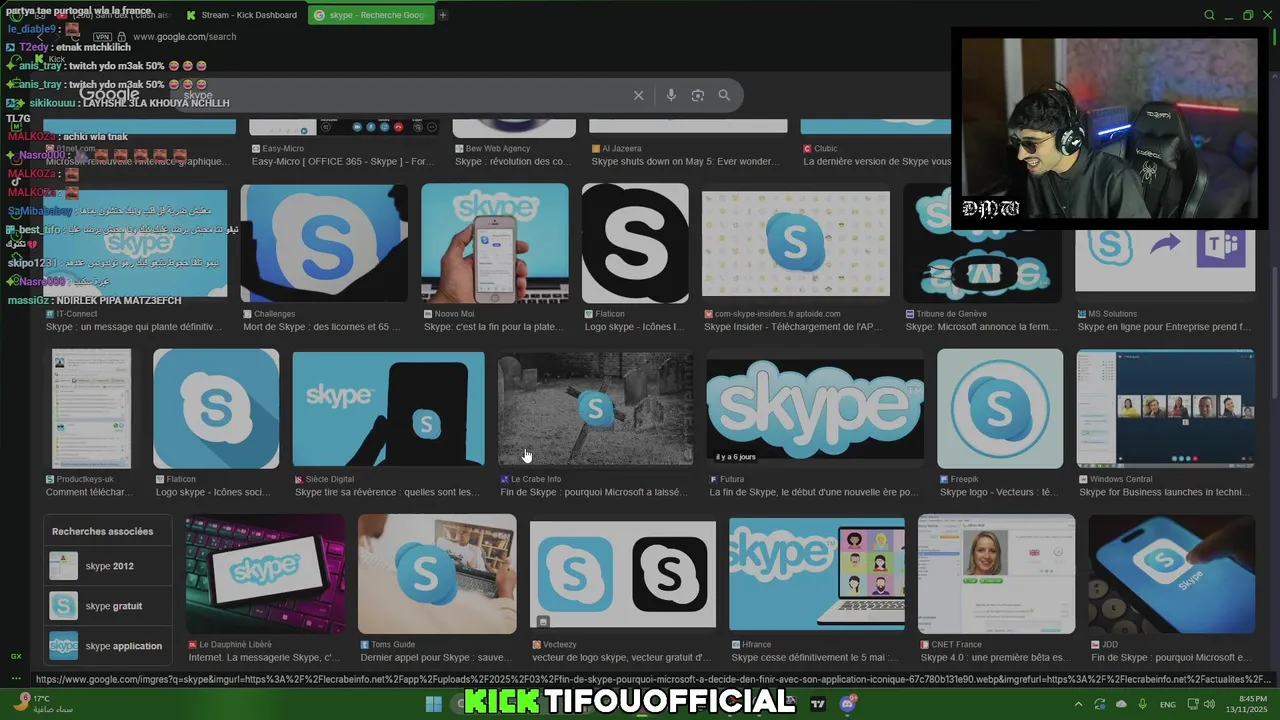Click caption Skype en ligne pour Entreprise
Image resolution: width=1280 pixels, height=720 pixels.
(x=1164, y=327)
